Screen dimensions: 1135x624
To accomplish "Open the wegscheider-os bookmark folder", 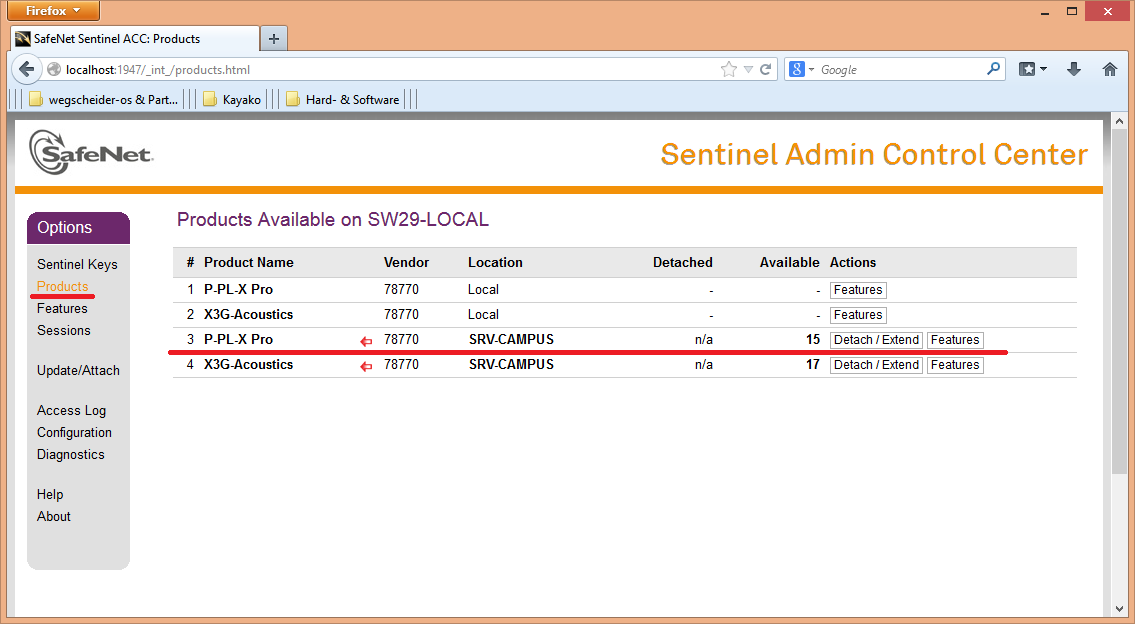I will (104, 100).
